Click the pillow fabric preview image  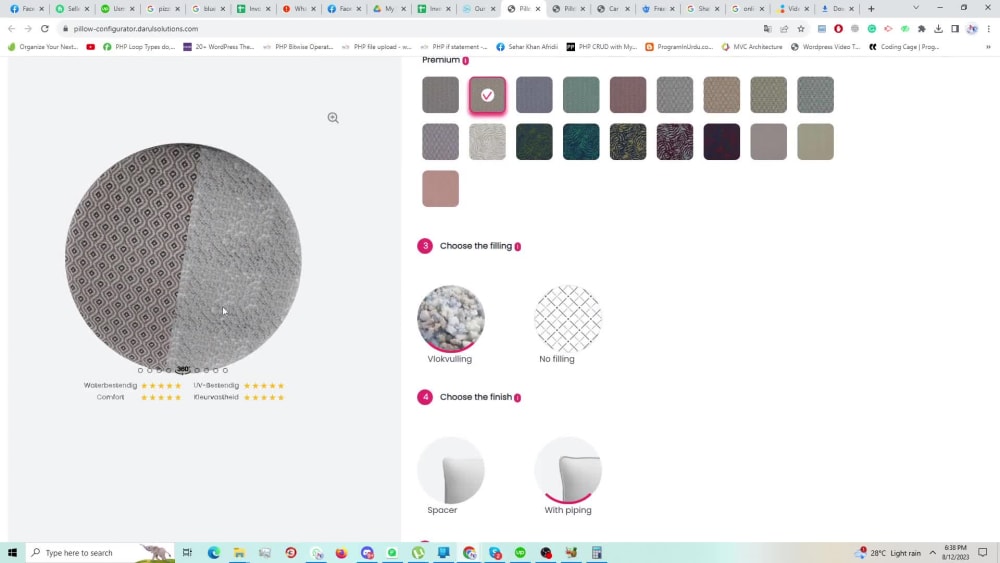[183, 257]
